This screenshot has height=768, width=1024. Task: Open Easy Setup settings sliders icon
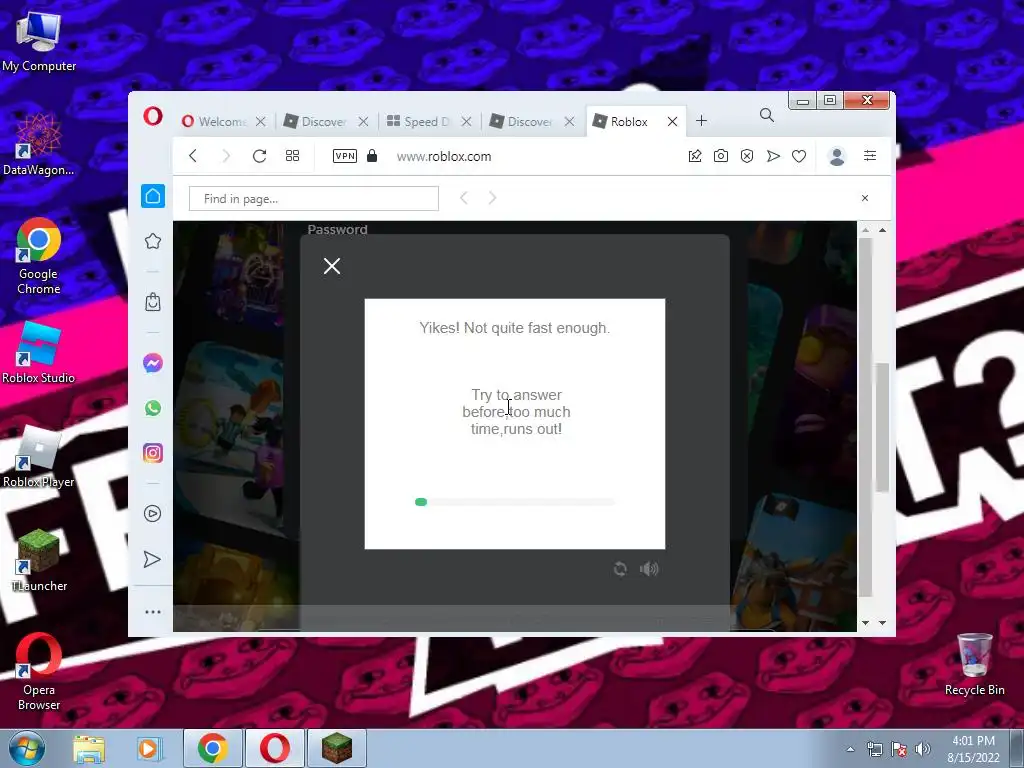(870, 155)
